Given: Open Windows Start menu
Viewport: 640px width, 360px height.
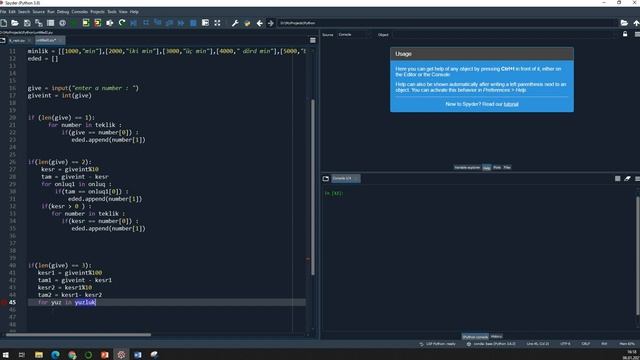Looking at the screenshot, I should pos(5,355).
